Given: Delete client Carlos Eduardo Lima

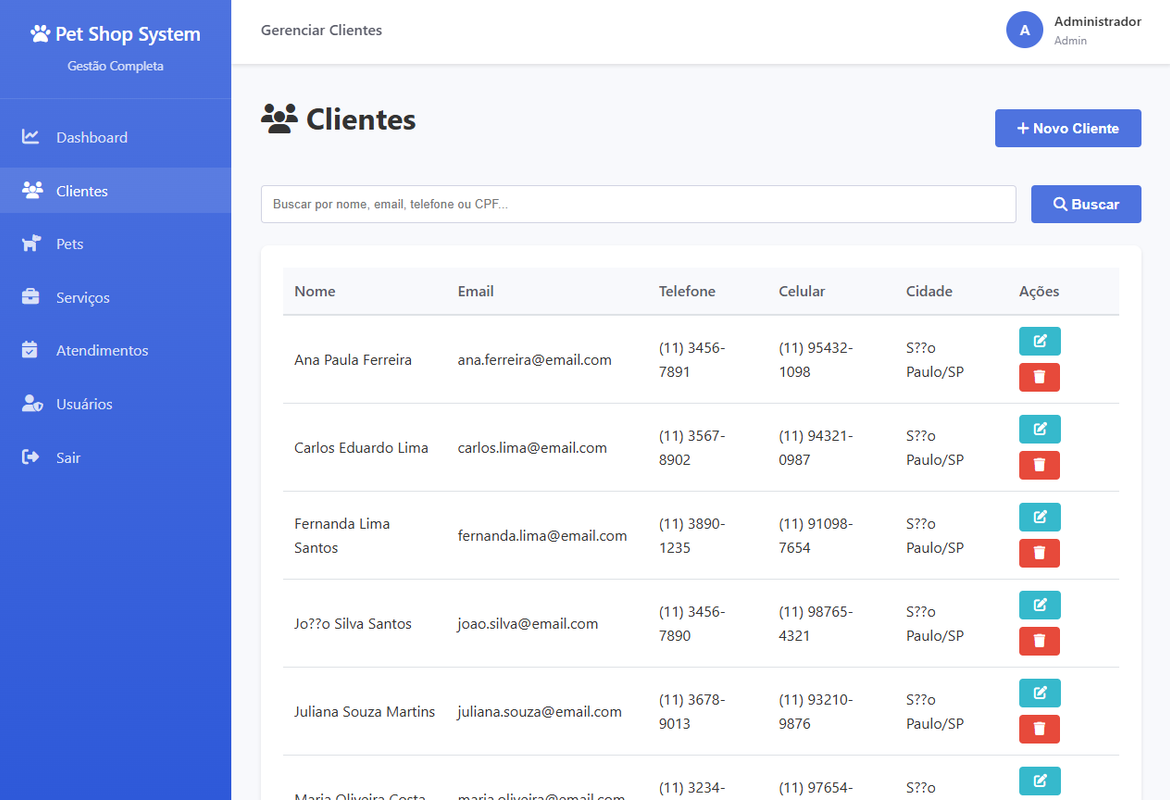Looking at the screenshot, I should 1039,465.
